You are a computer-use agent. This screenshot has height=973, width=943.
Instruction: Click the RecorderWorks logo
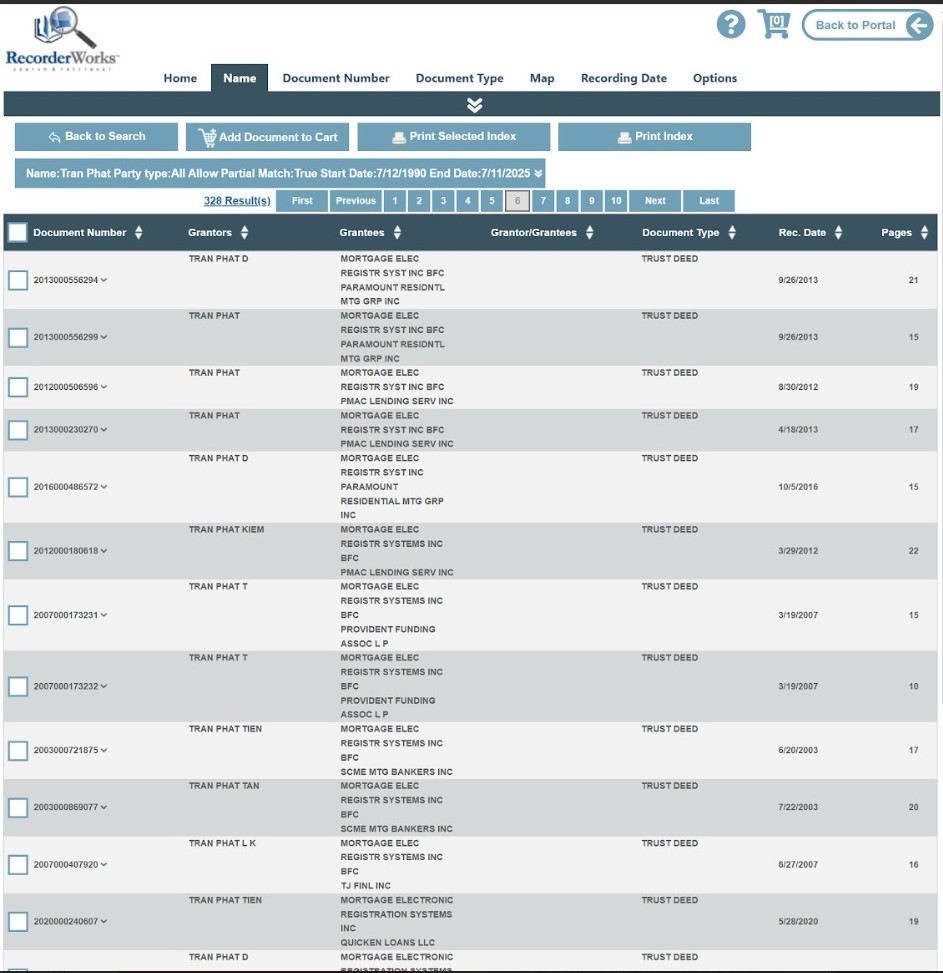pyautogui.click(x=62, y=40)
